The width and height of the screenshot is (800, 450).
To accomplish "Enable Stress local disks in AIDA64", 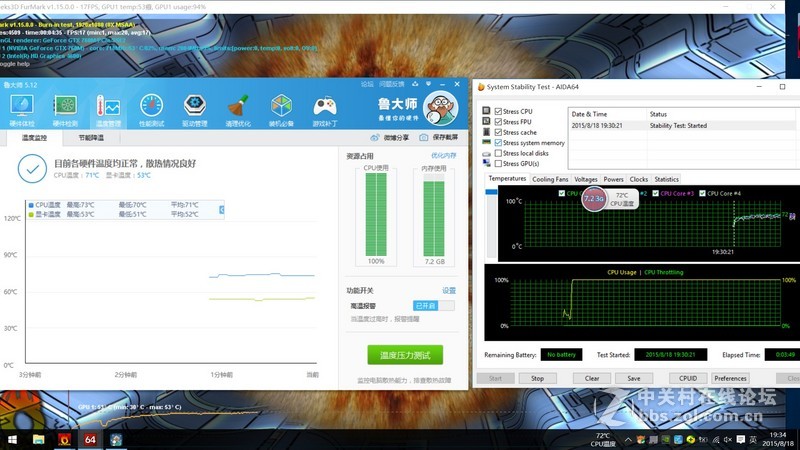I will coord(498,153).
